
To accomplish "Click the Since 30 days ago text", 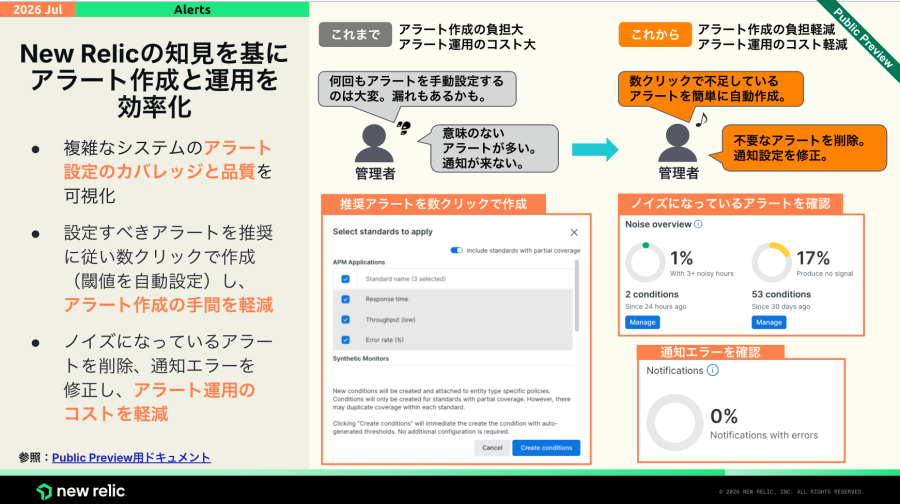I will pos(781,307).
